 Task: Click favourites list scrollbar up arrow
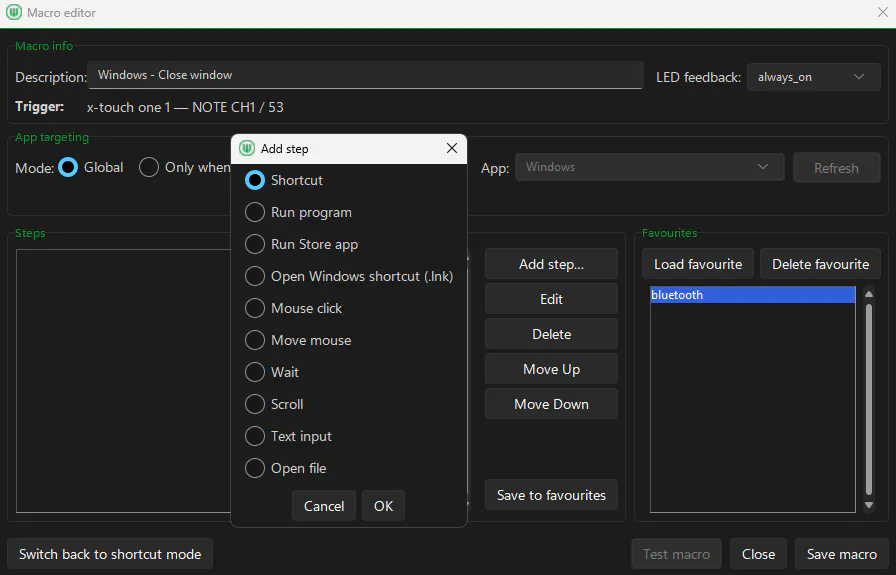click(869, 294)
